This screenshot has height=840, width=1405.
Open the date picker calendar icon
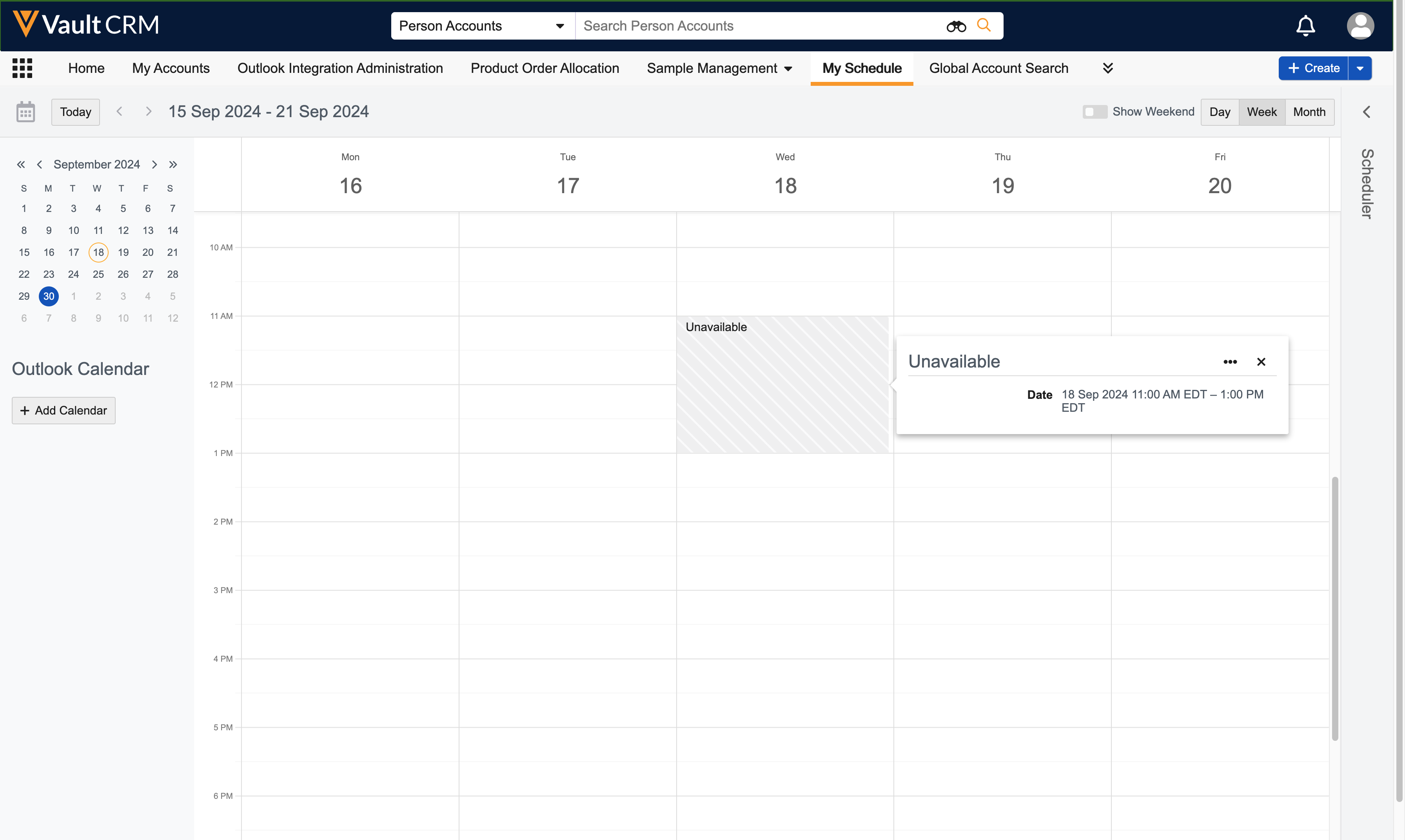[x=25, y=112]
